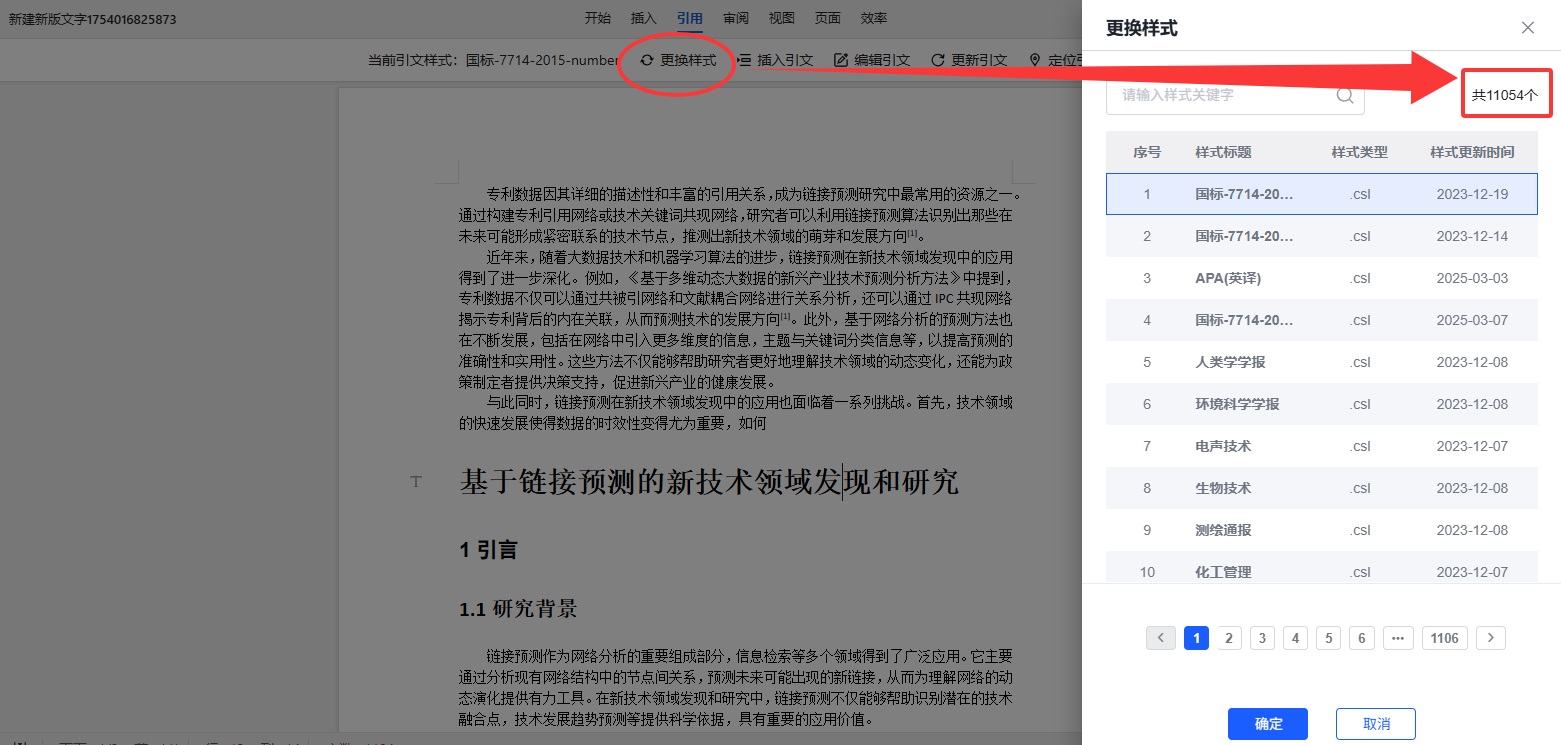Screen dimensions: 1561x745
Task: Click the 更换样式 toolbar button
Action: pos(678,60)
